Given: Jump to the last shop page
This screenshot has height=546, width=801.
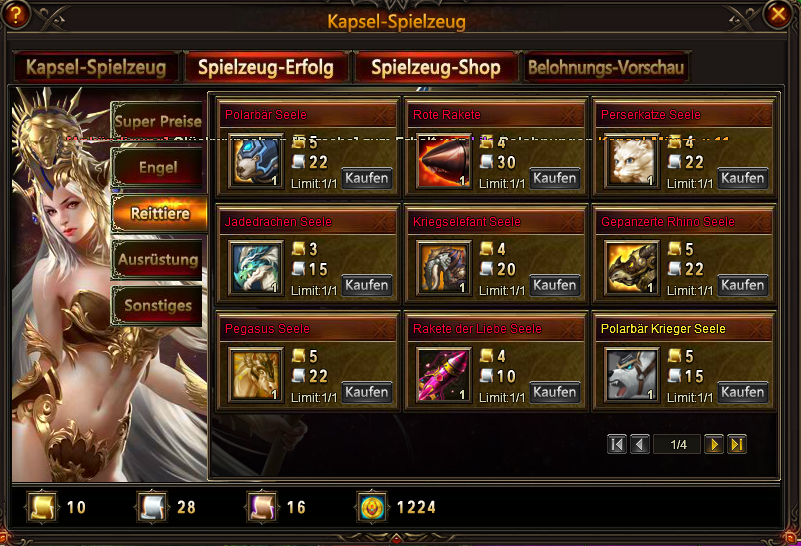Looking at the screenshot, I should point(737,444).
